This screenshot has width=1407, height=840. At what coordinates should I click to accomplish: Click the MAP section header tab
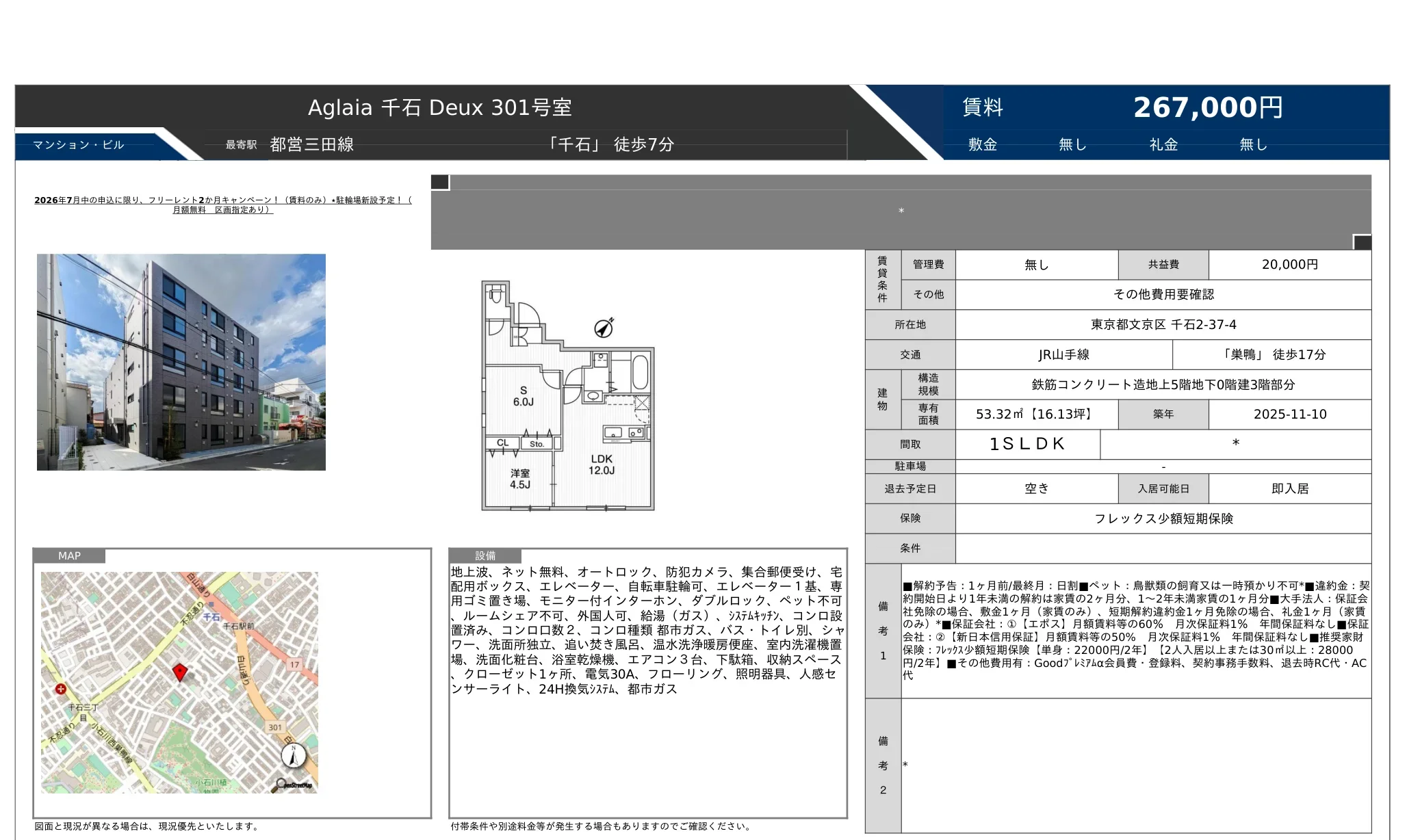point(69,555)
